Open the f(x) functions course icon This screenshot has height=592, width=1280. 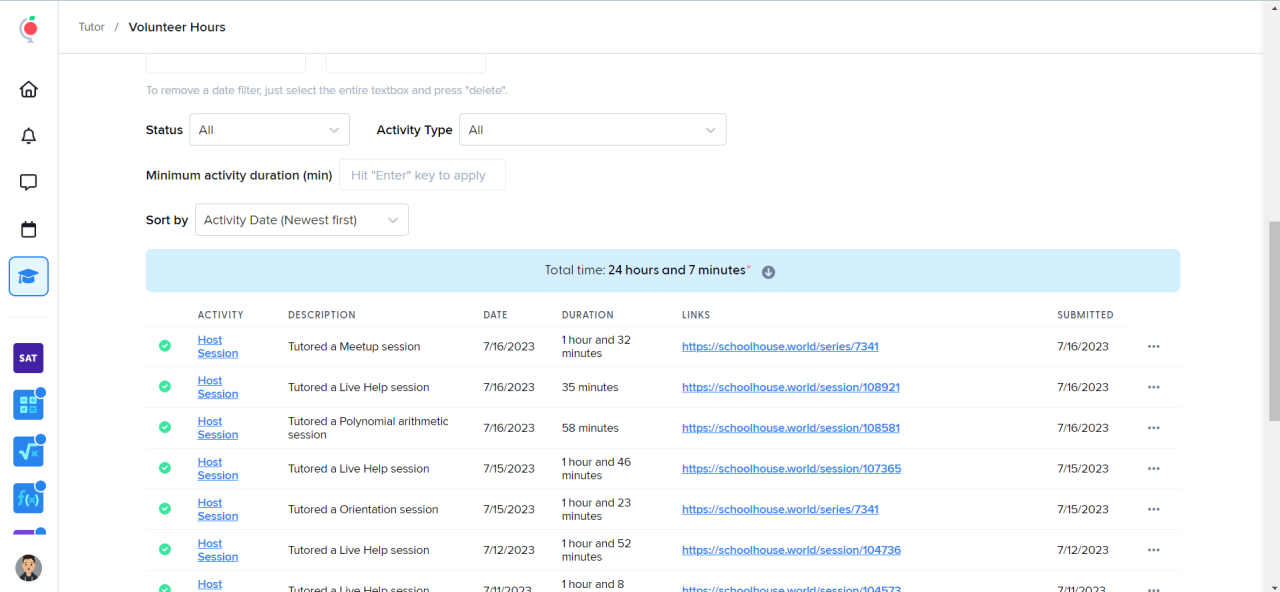(x=28, y=497)
